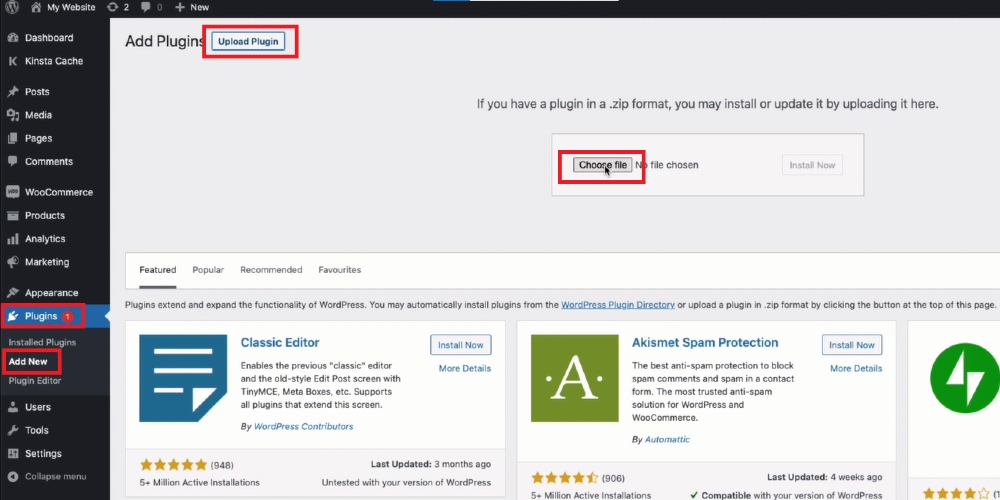This screenshot has width=1000, height=500.
Task: Click the Analytics bar chart icon
Action: (12, 239)
